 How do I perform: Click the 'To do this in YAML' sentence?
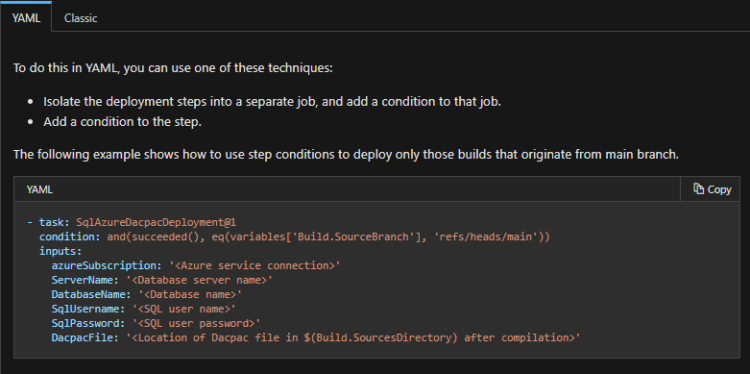[173, 68]
